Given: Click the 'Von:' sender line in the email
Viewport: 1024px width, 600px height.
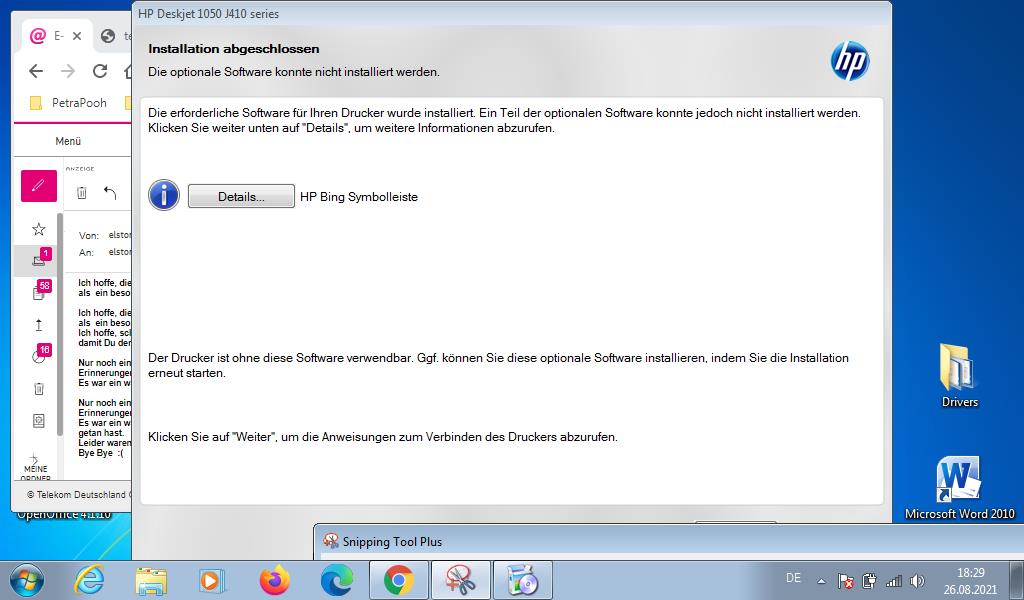Looking at the screenshot, I should point(104,235).
